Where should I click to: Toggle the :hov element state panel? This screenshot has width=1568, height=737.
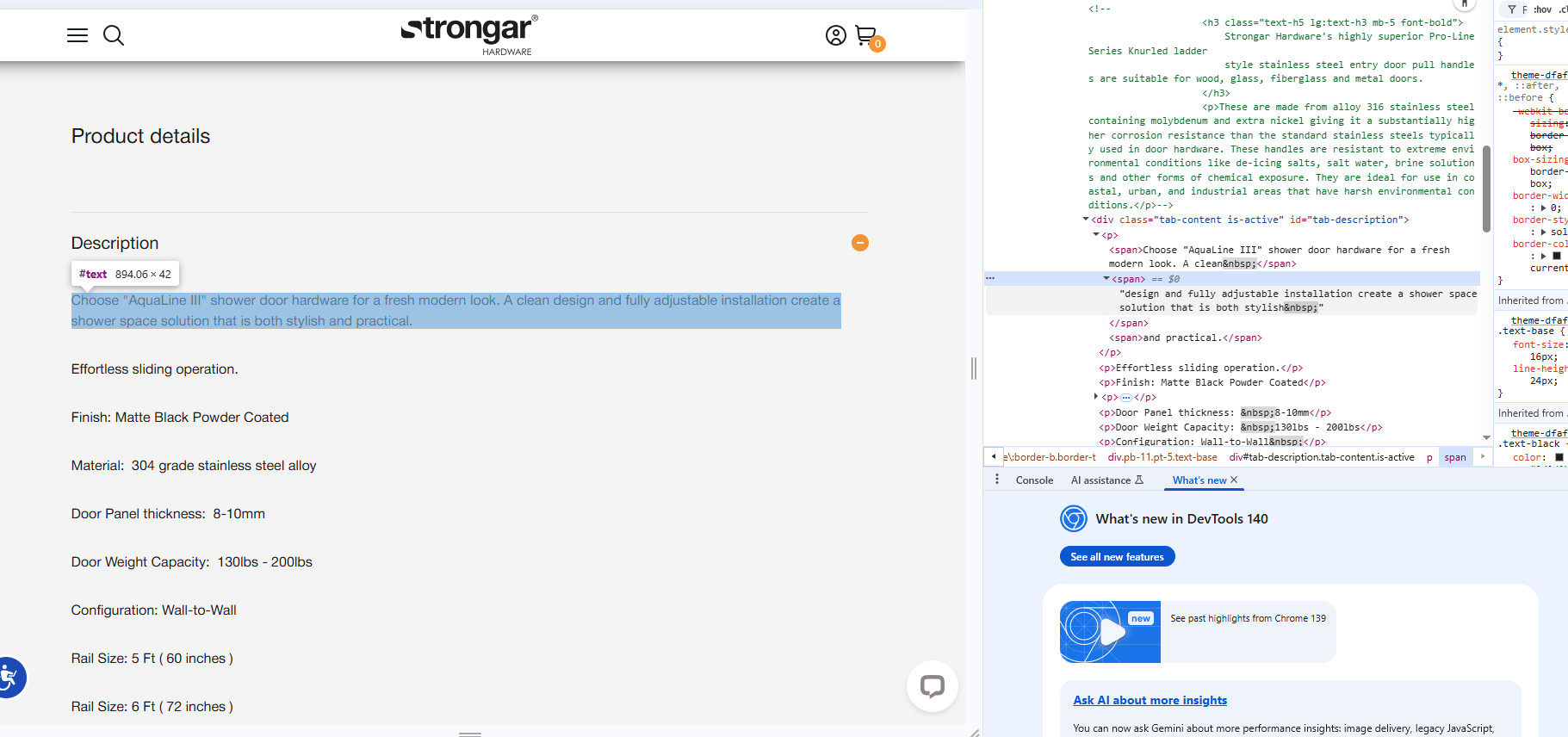1542,9
